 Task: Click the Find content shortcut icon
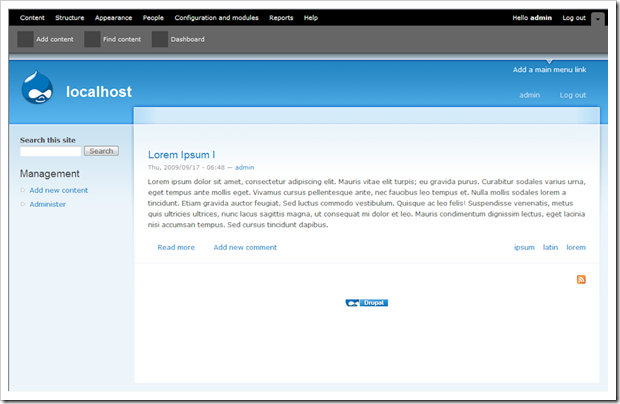pos(93,39)
